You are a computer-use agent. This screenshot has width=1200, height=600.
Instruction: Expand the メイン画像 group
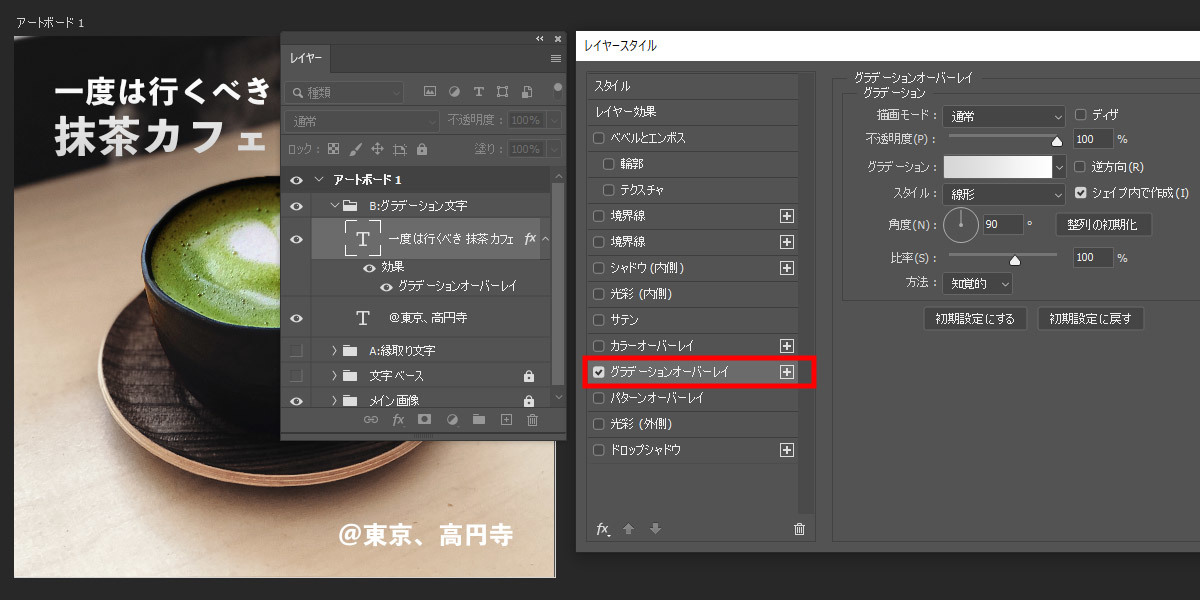tap(334, 400)
